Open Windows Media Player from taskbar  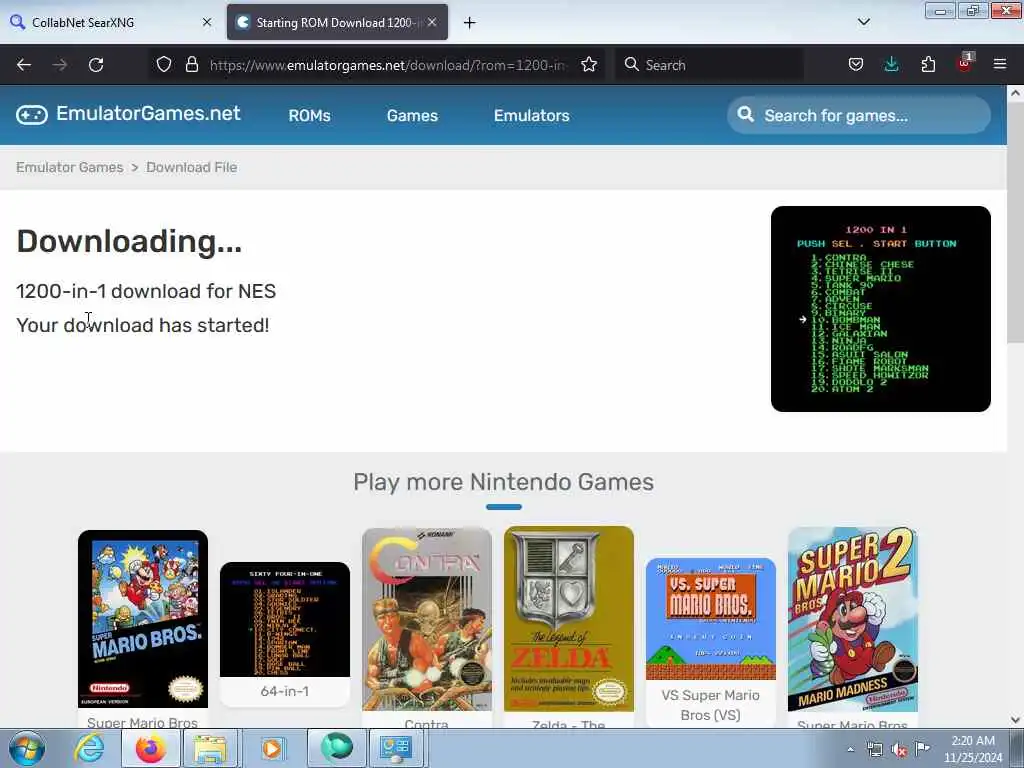[272, 748]
